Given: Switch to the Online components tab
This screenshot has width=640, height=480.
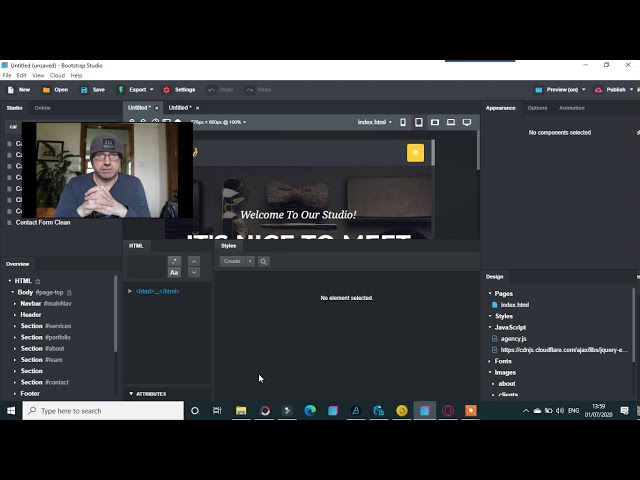Looking at the screenshot, I should (x=42, y=108).
